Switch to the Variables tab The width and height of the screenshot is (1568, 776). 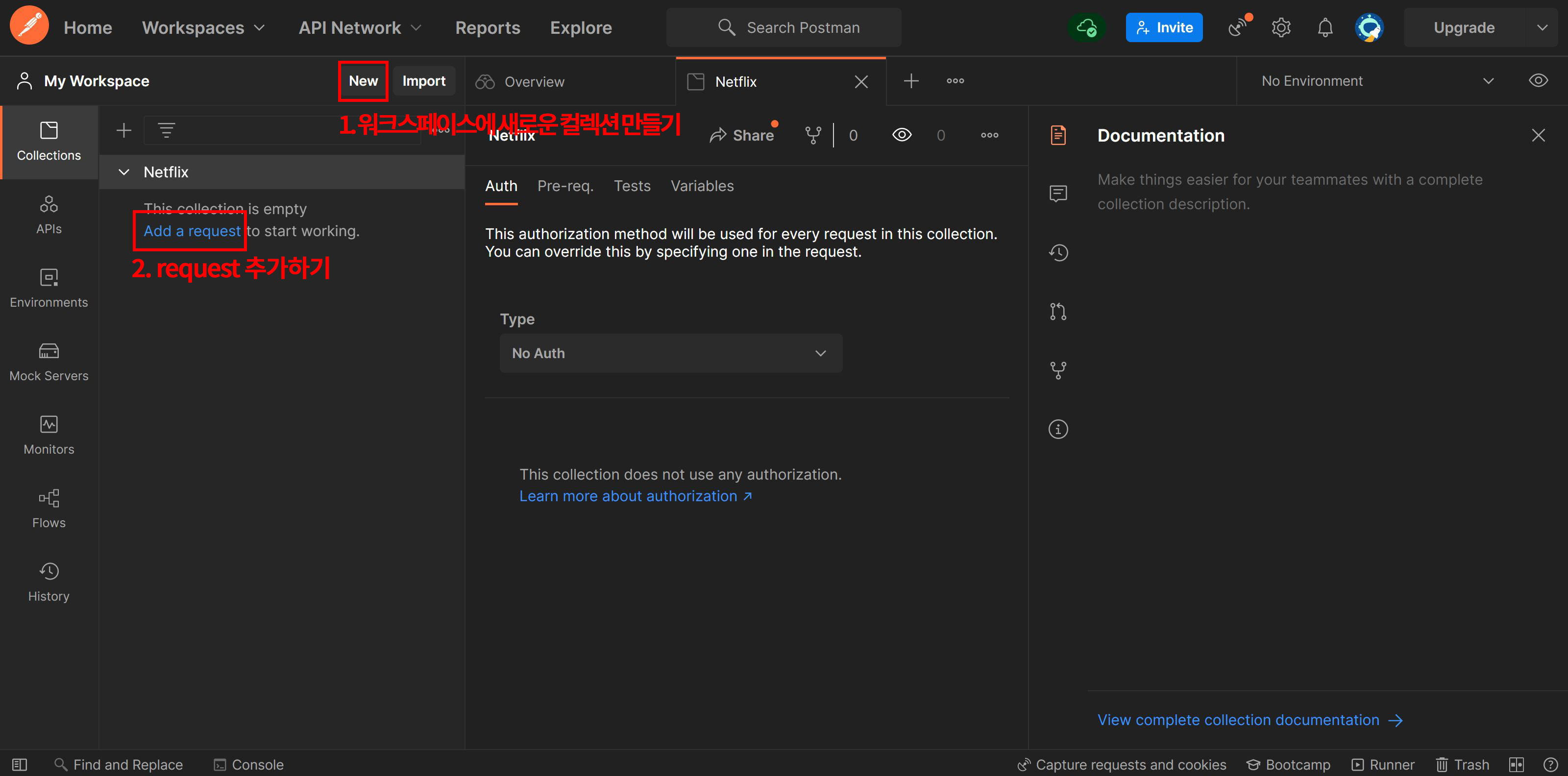[702, 186]
